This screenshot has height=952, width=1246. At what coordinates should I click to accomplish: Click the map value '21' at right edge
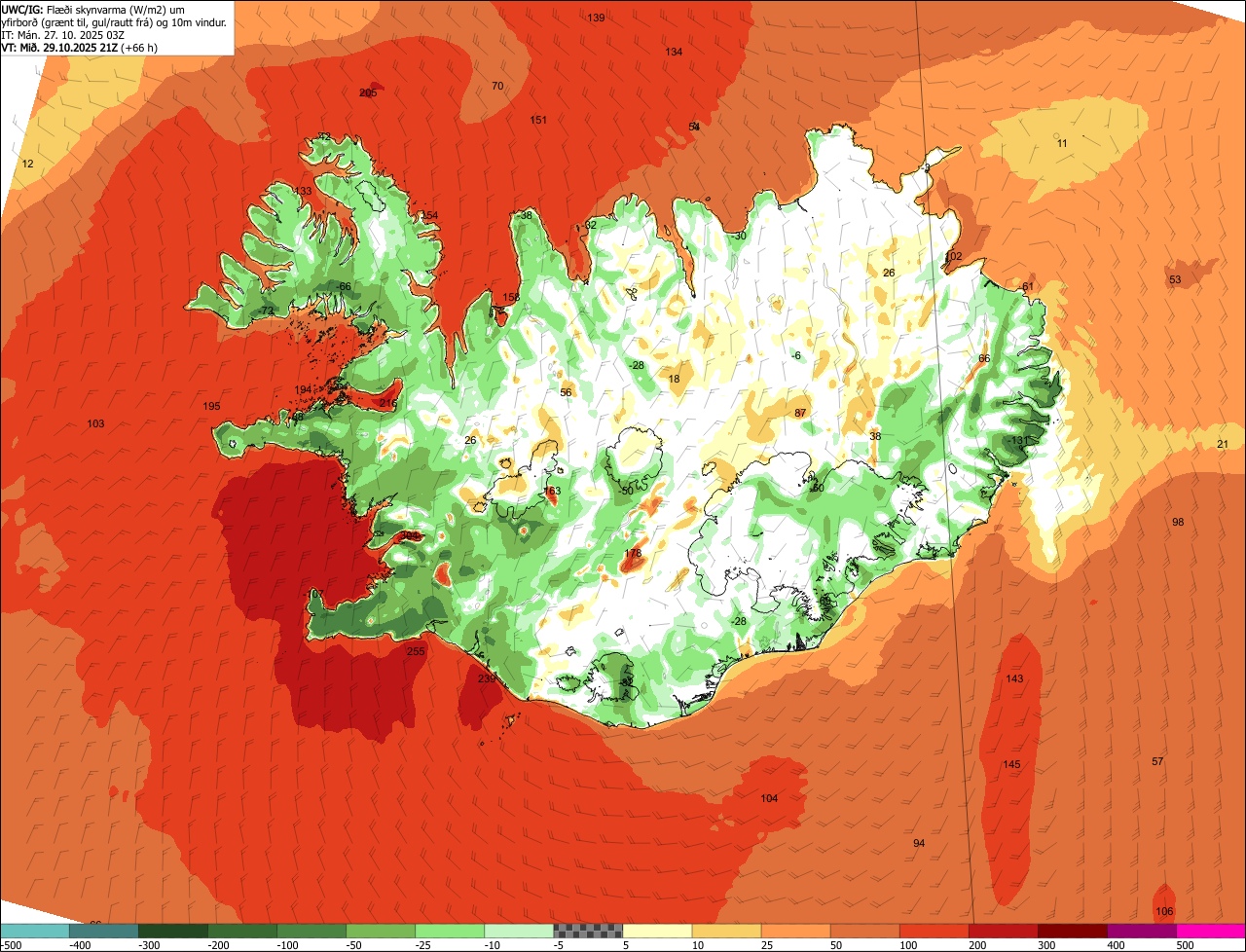(1223, 444)
